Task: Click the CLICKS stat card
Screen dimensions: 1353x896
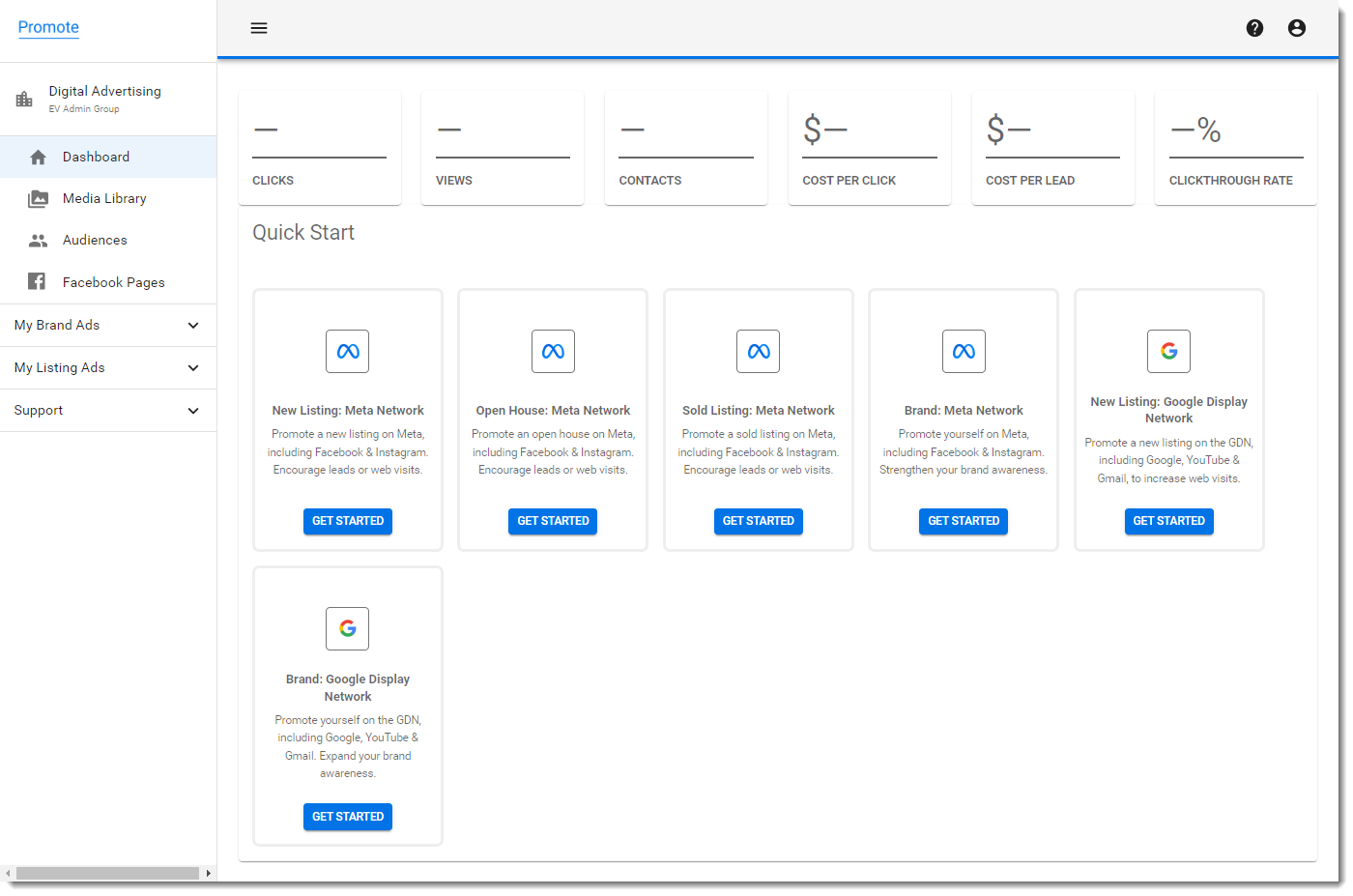Action: 320,148
